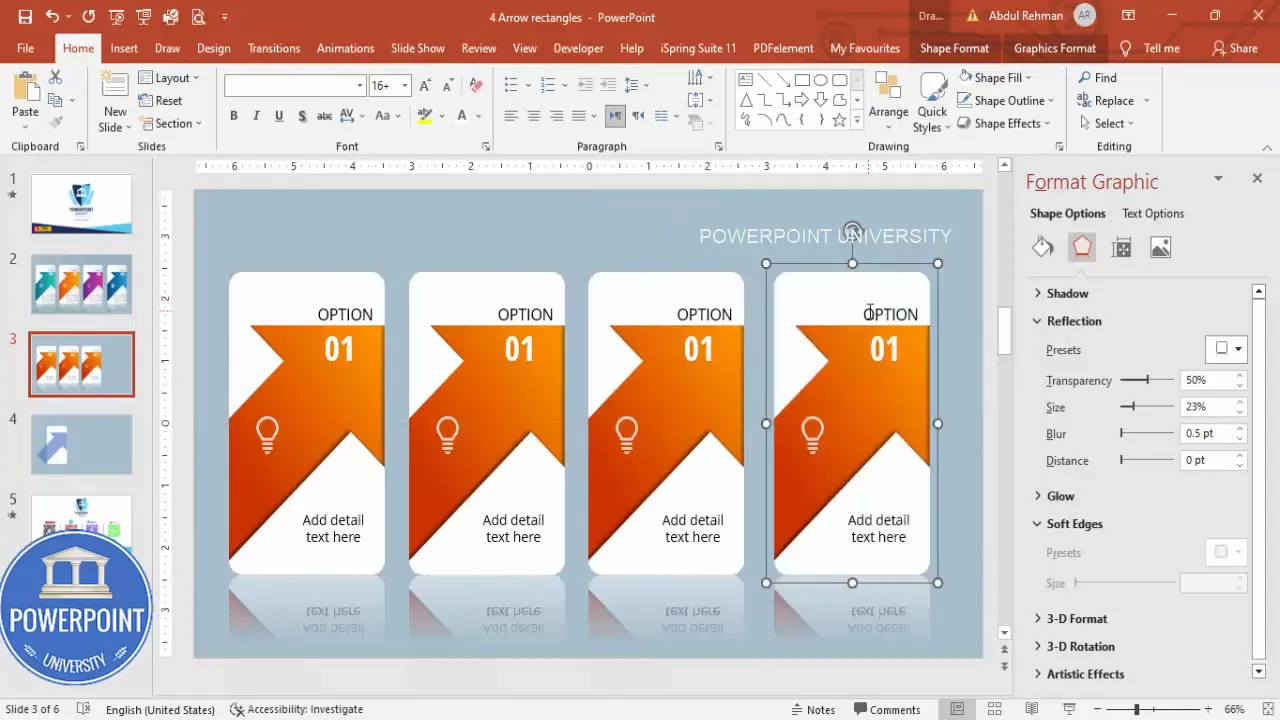Start Slide Show from status bar
Screen dimensions: 1280x720
pos(1069,709)
